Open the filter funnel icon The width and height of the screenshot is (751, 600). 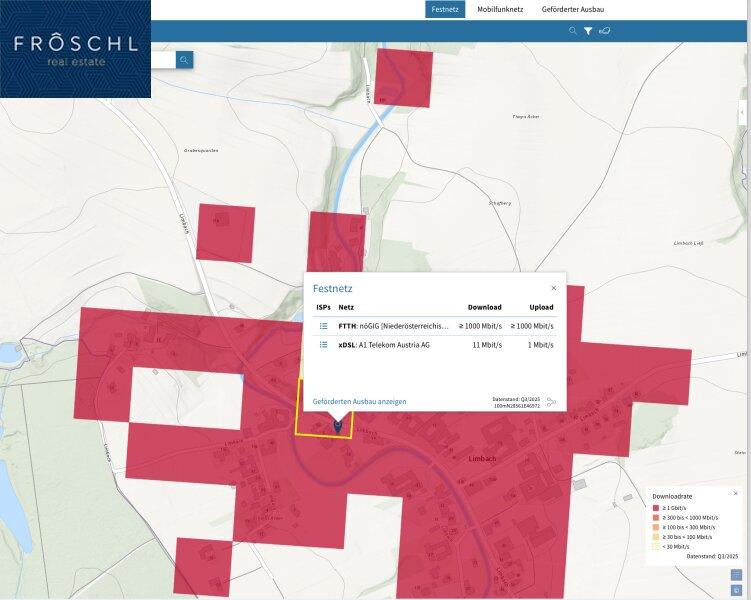click(x=588, y=31)
